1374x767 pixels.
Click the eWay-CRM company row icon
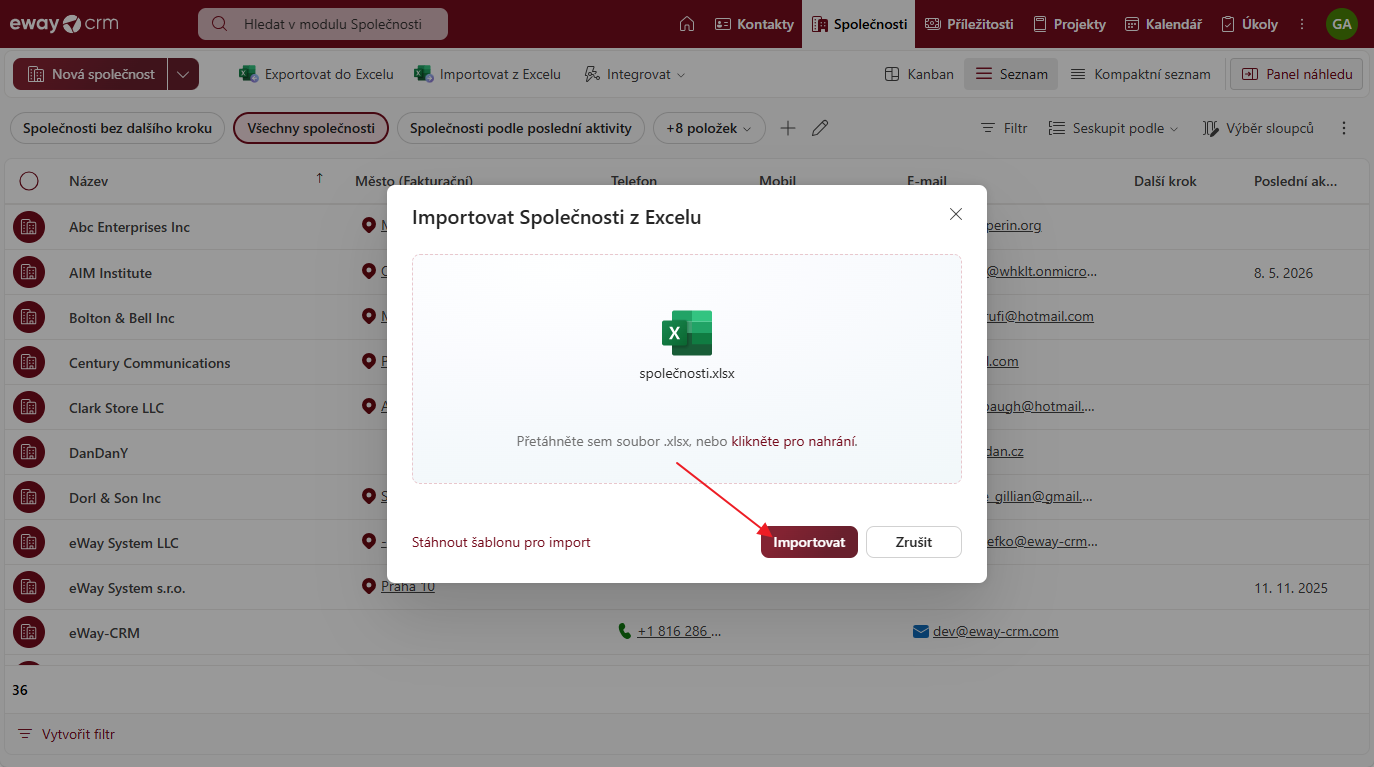pos(29,632)
